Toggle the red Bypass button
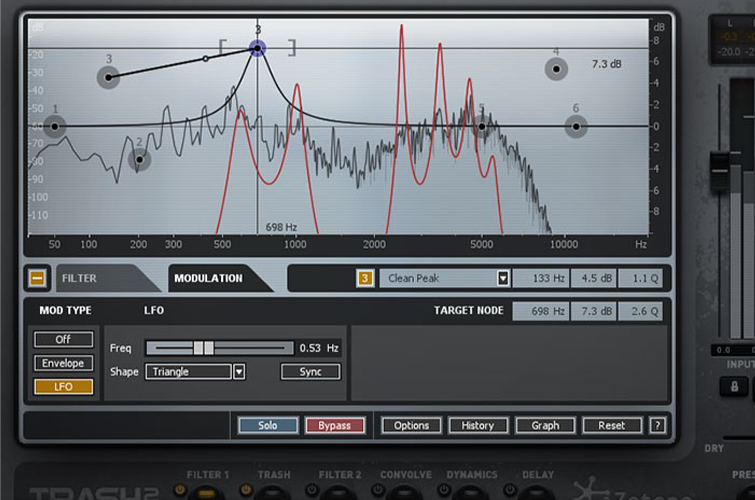 click(335, 425)
